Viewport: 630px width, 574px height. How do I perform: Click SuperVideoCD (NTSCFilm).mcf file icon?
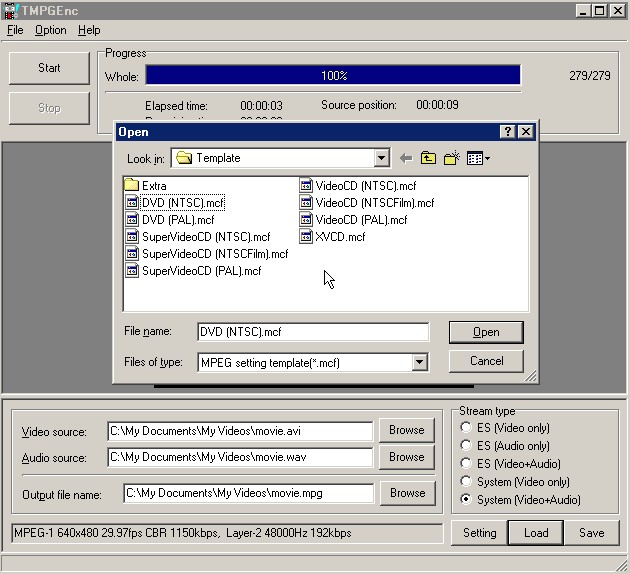point(132,253)
